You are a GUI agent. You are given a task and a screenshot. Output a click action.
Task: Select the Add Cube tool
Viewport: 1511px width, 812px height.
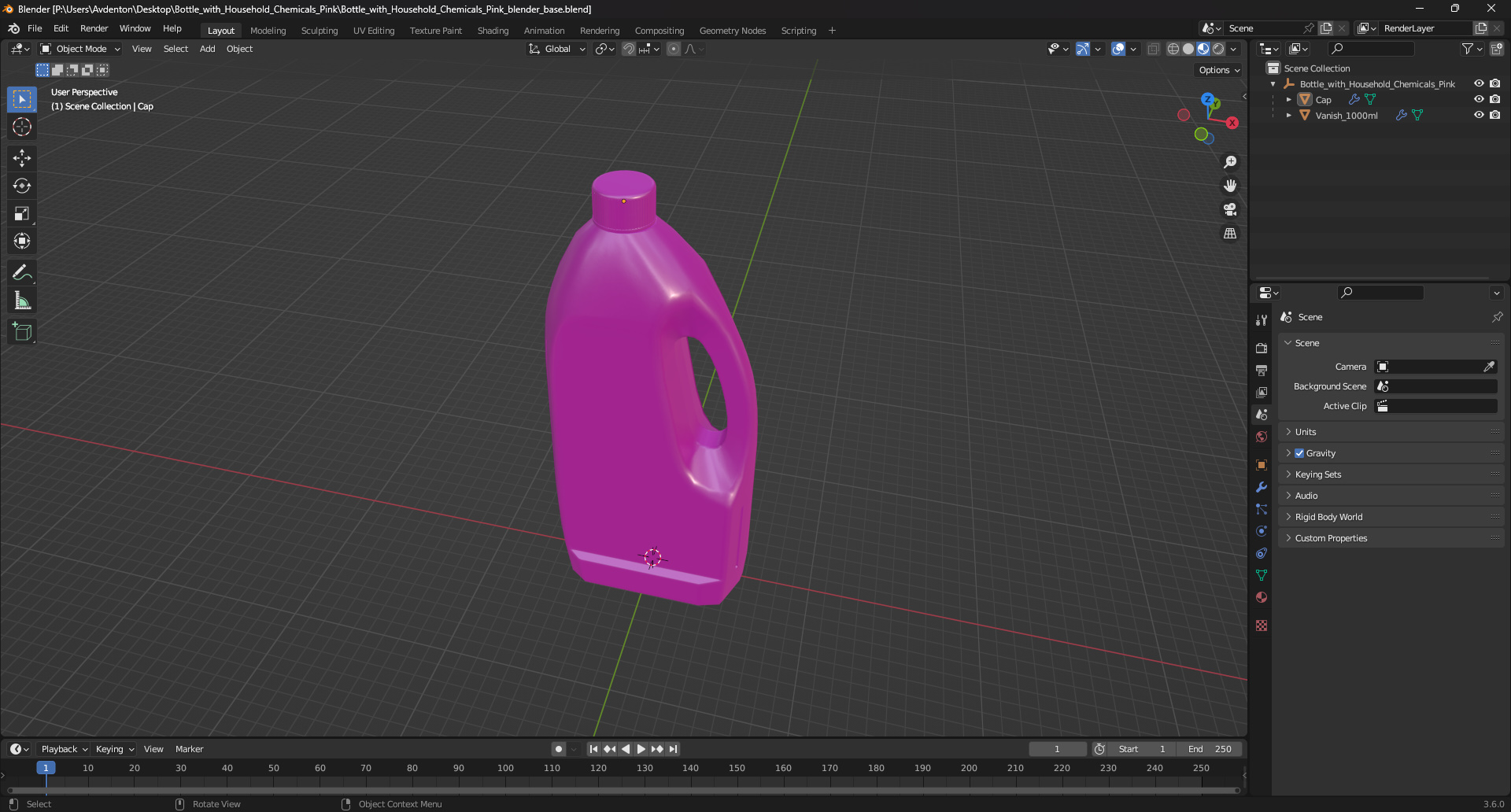pyautogui.click(x=22, y=332)
